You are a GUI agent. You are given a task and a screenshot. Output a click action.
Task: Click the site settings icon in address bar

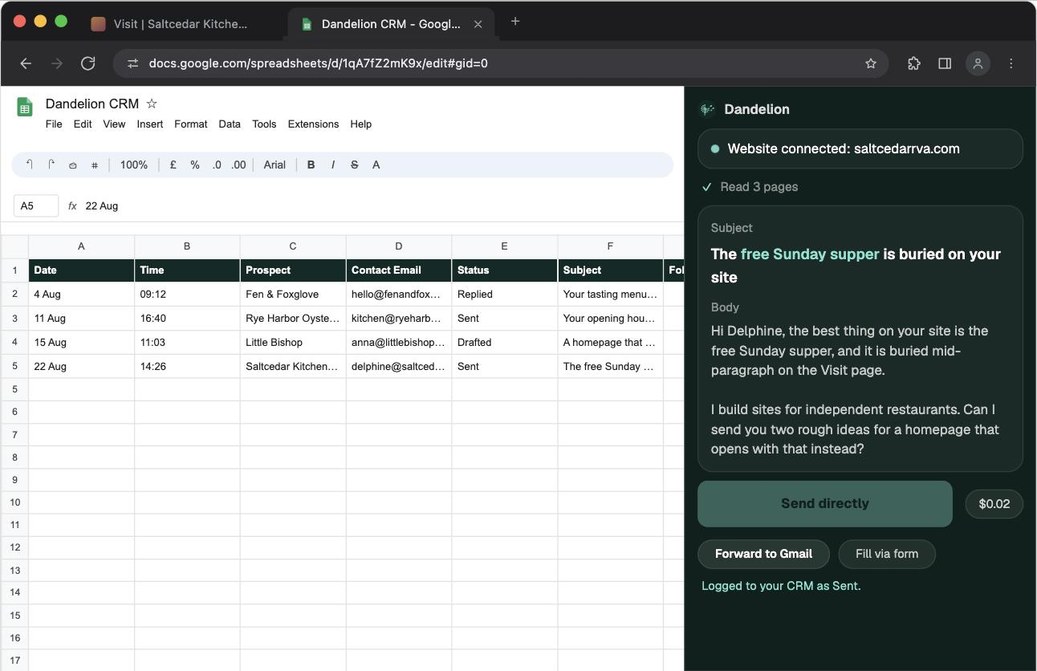133,63
